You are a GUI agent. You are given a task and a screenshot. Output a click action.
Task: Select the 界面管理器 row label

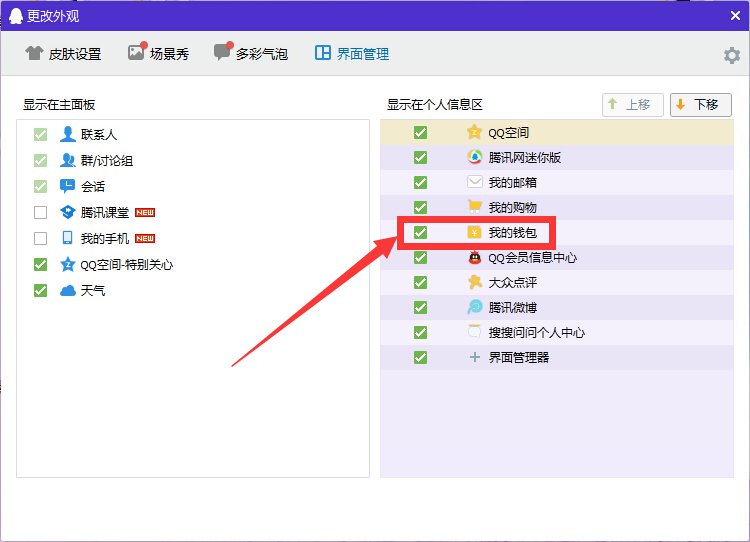518,357
